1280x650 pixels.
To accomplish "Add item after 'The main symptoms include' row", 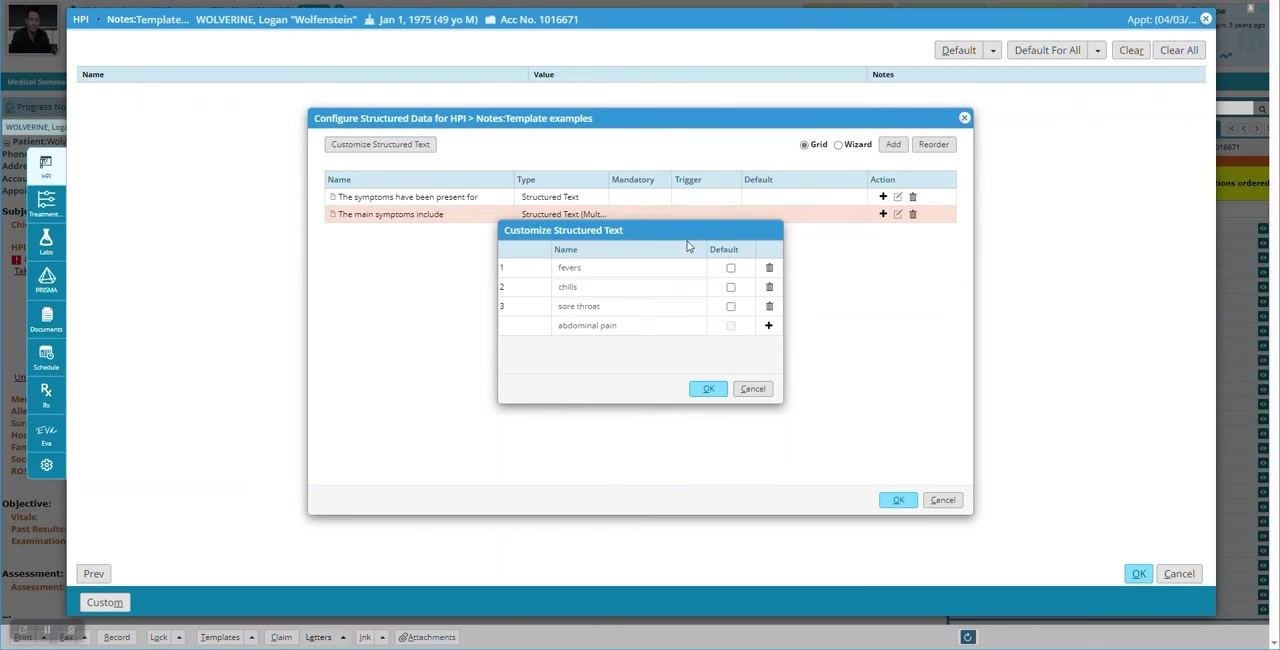I will pos(883,214).
